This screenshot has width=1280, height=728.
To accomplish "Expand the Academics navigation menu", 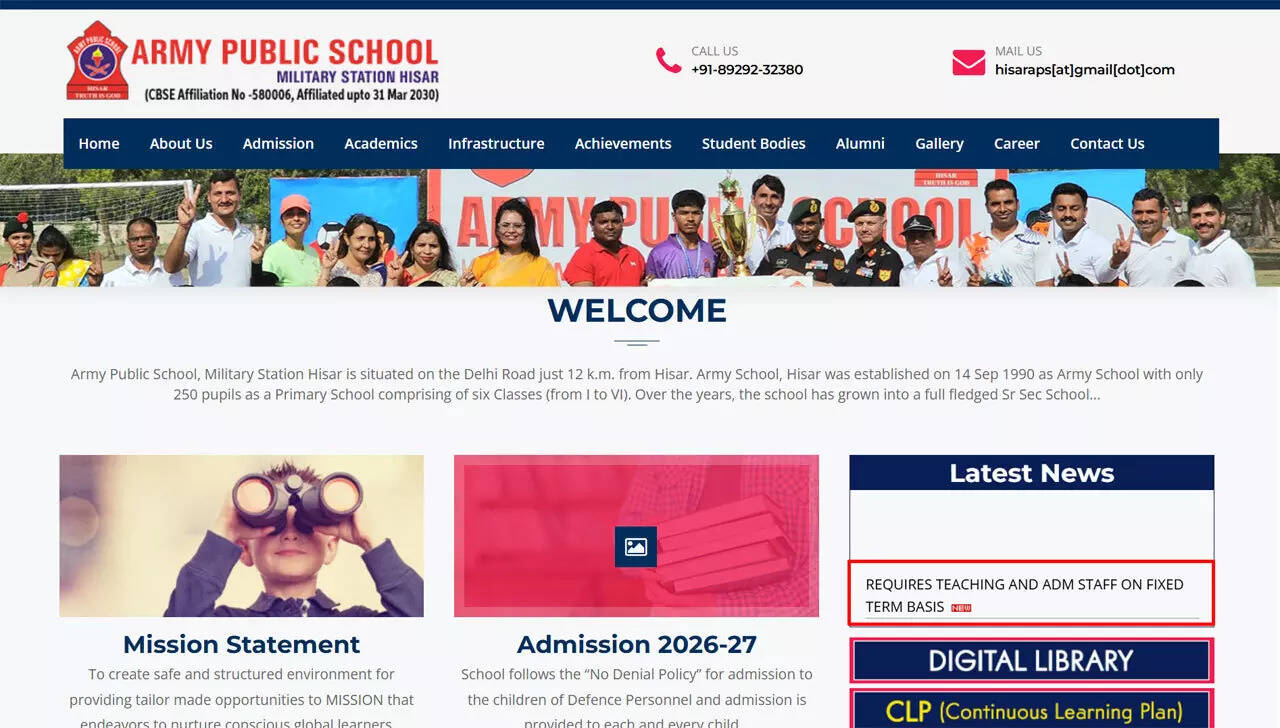I will [381, 143].
